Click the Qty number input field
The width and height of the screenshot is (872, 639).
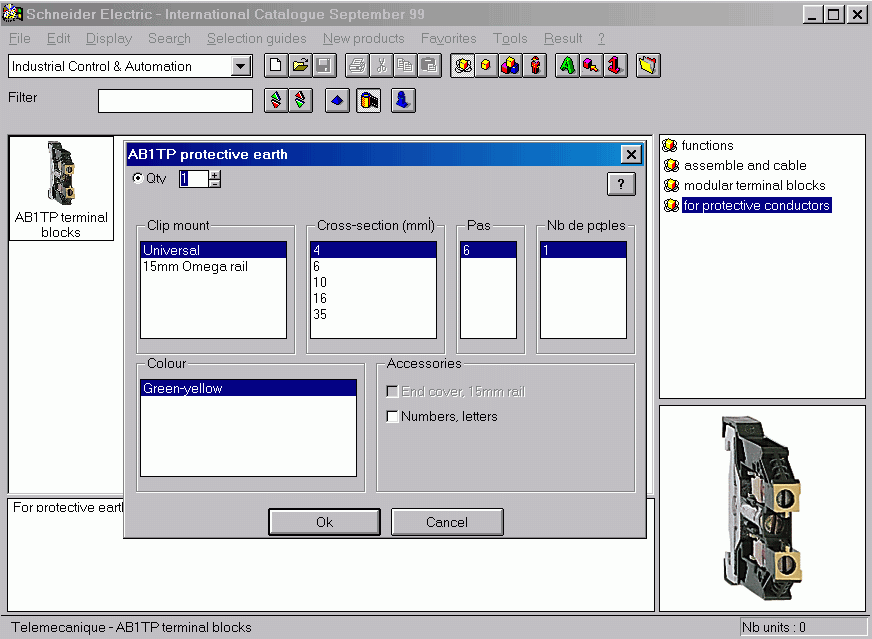point(194,179)
